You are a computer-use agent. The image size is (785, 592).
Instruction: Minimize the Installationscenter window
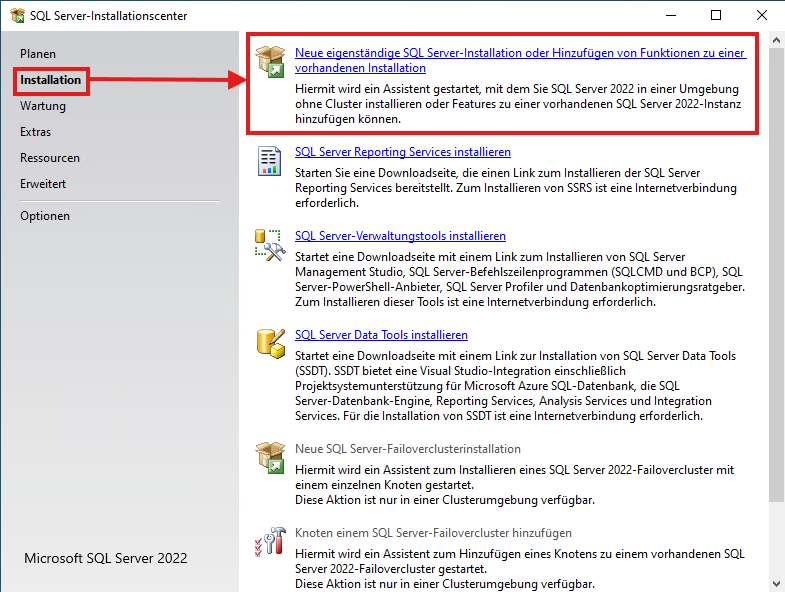[671, 16]
